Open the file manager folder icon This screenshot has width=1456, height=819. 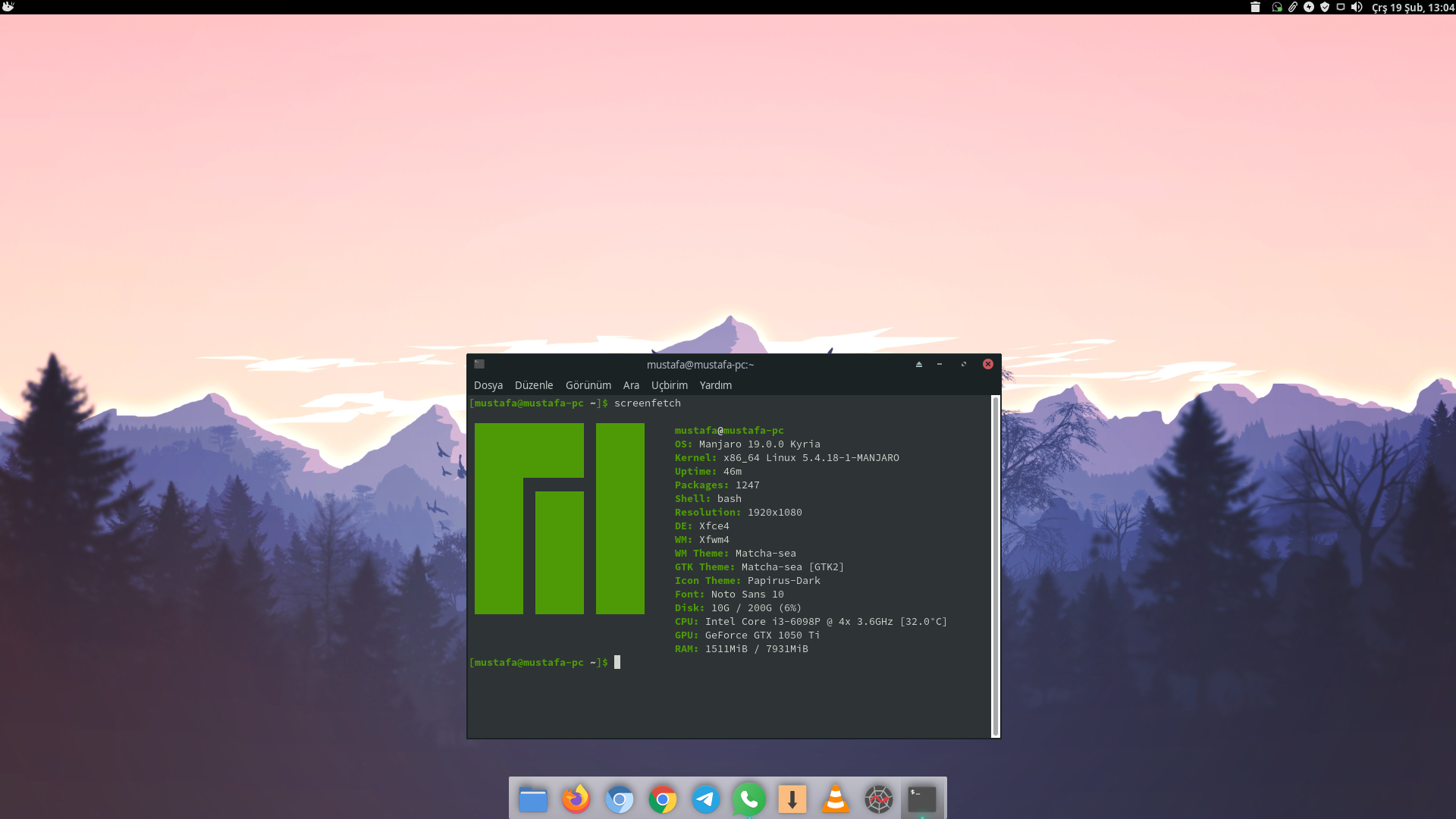click(532, 799)
